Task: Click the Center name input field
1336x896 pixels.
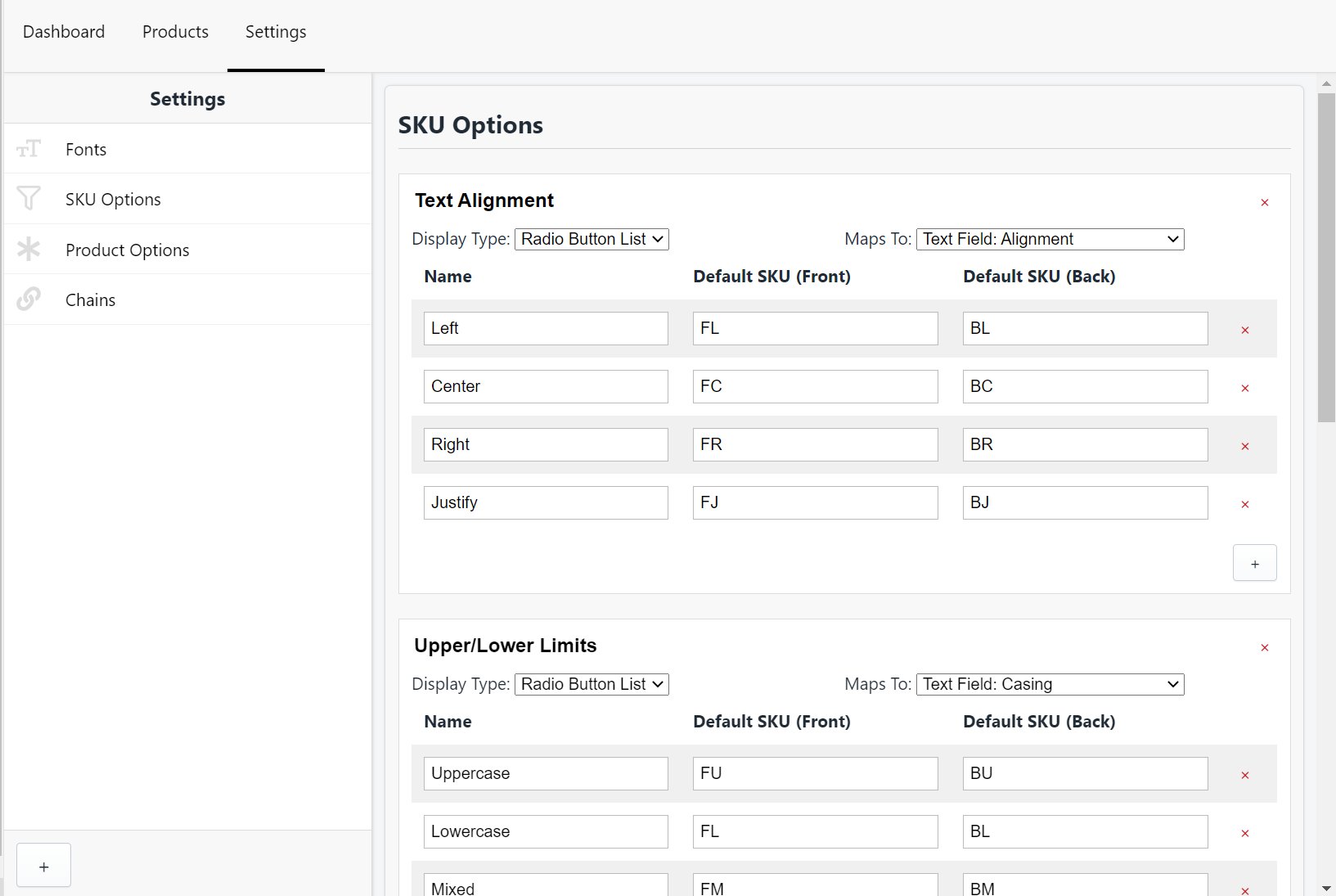Action: click(x=546, y=386)
